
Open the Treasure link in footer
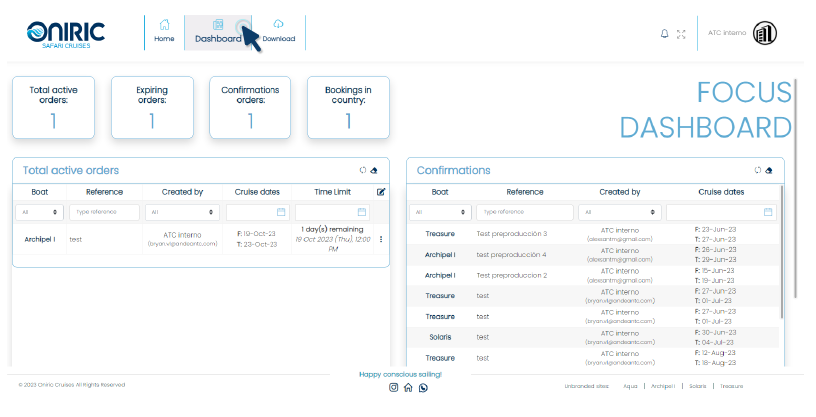pos(732,385)
